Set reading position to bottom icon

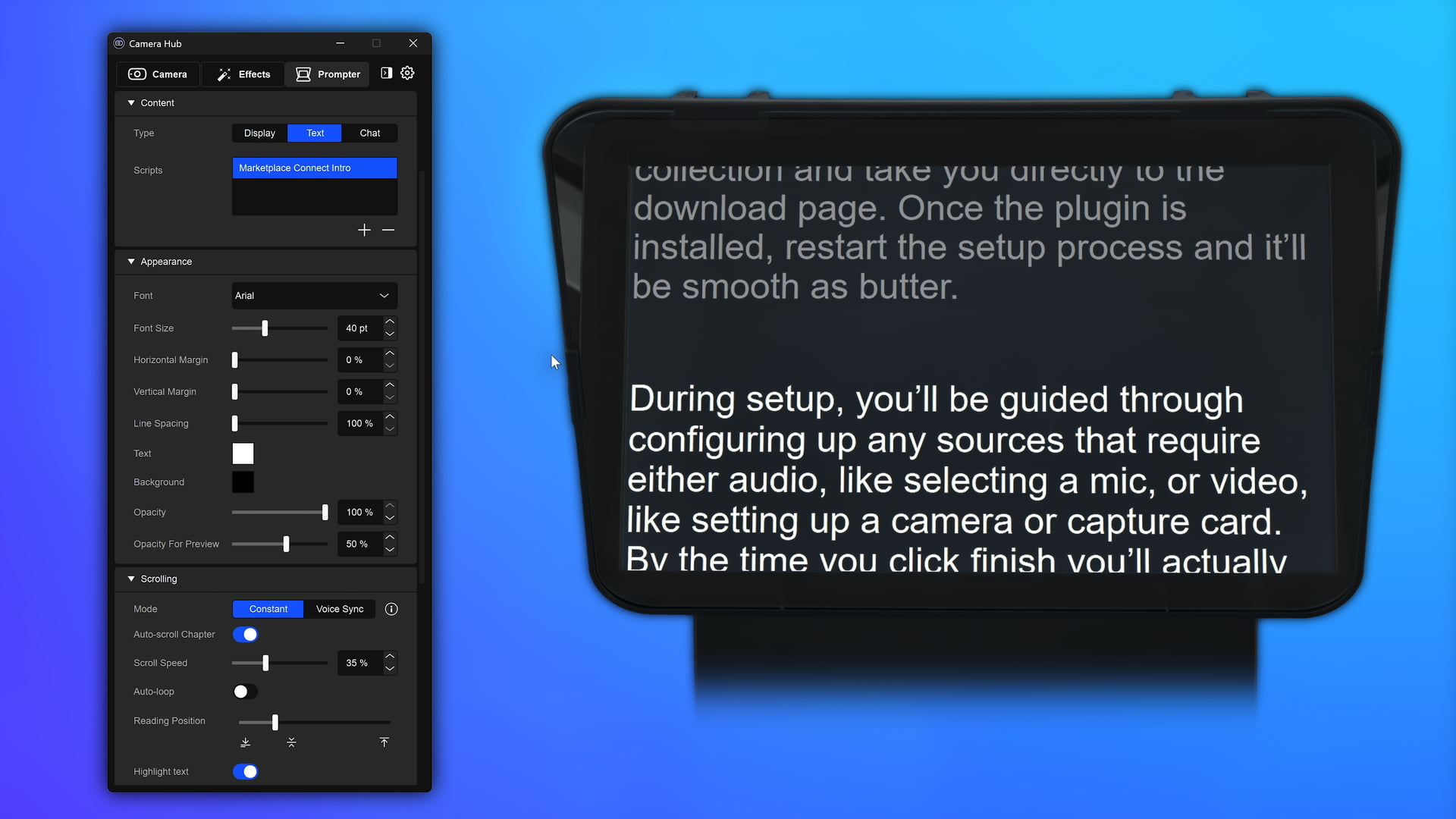[x=245, y=742]
